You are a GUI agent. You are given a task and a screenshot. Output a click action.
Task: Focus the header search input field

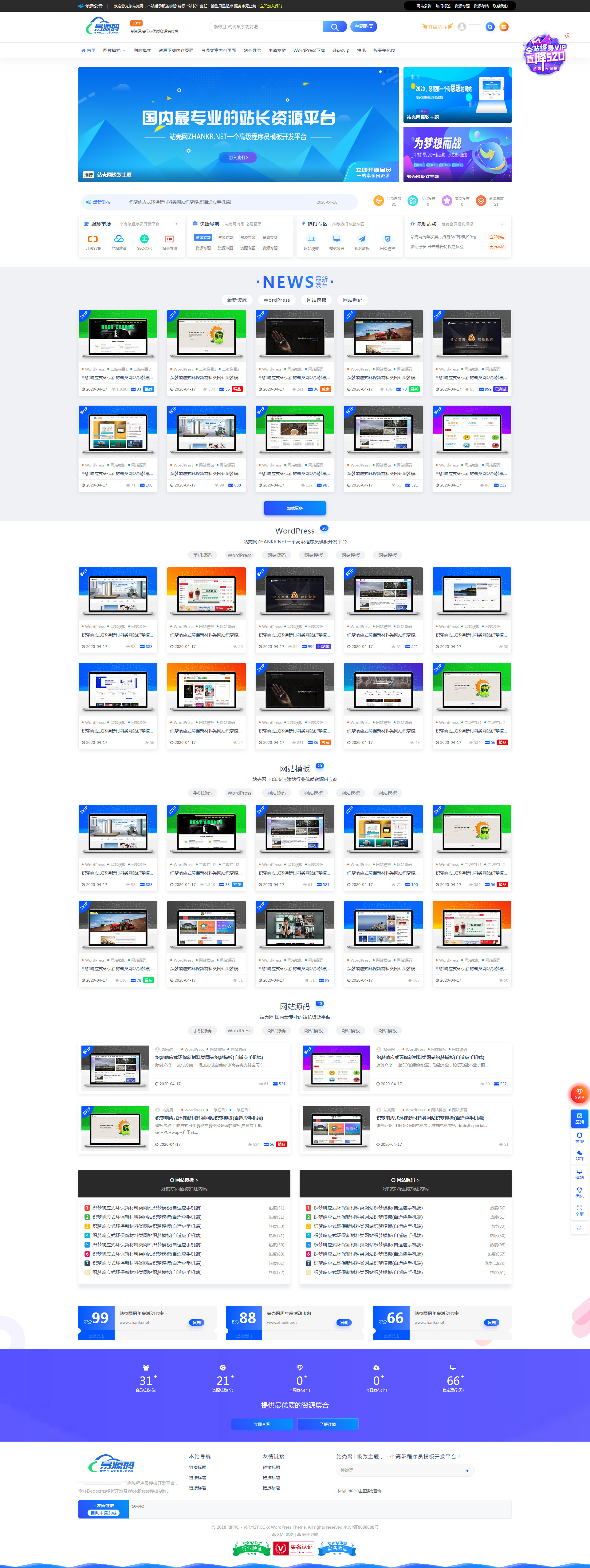click(x=266, y=27)
